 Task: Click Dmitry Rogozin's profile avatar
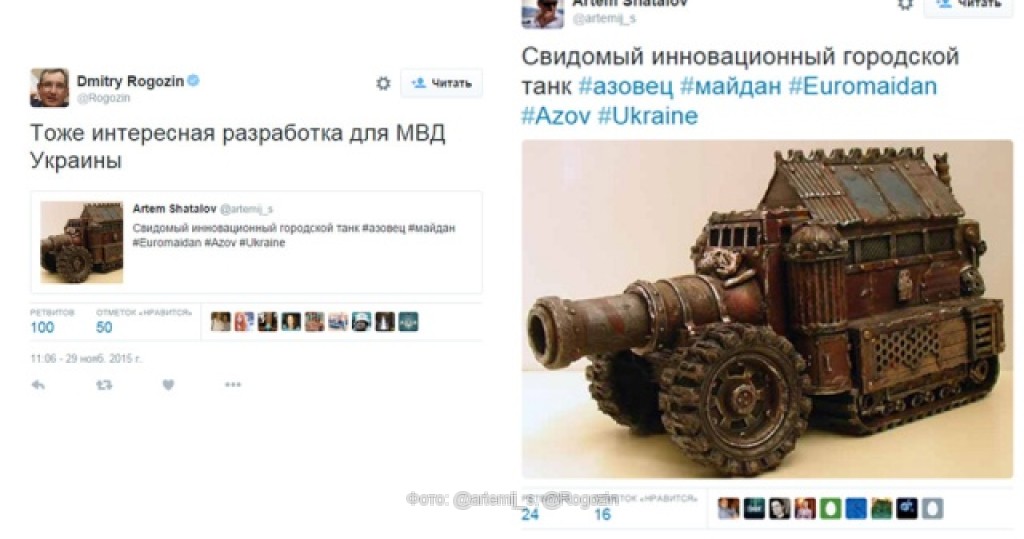[x=50, y=87]
